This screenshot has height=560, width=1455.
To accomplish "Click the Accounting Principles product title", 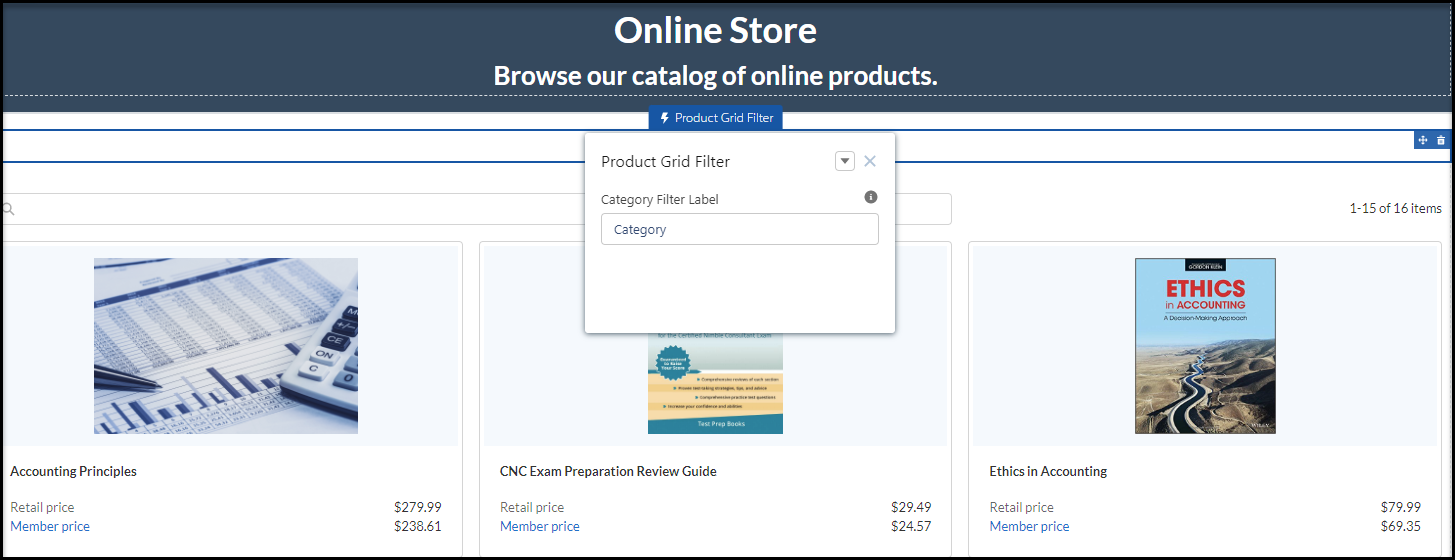I will (x=73, y=471).
